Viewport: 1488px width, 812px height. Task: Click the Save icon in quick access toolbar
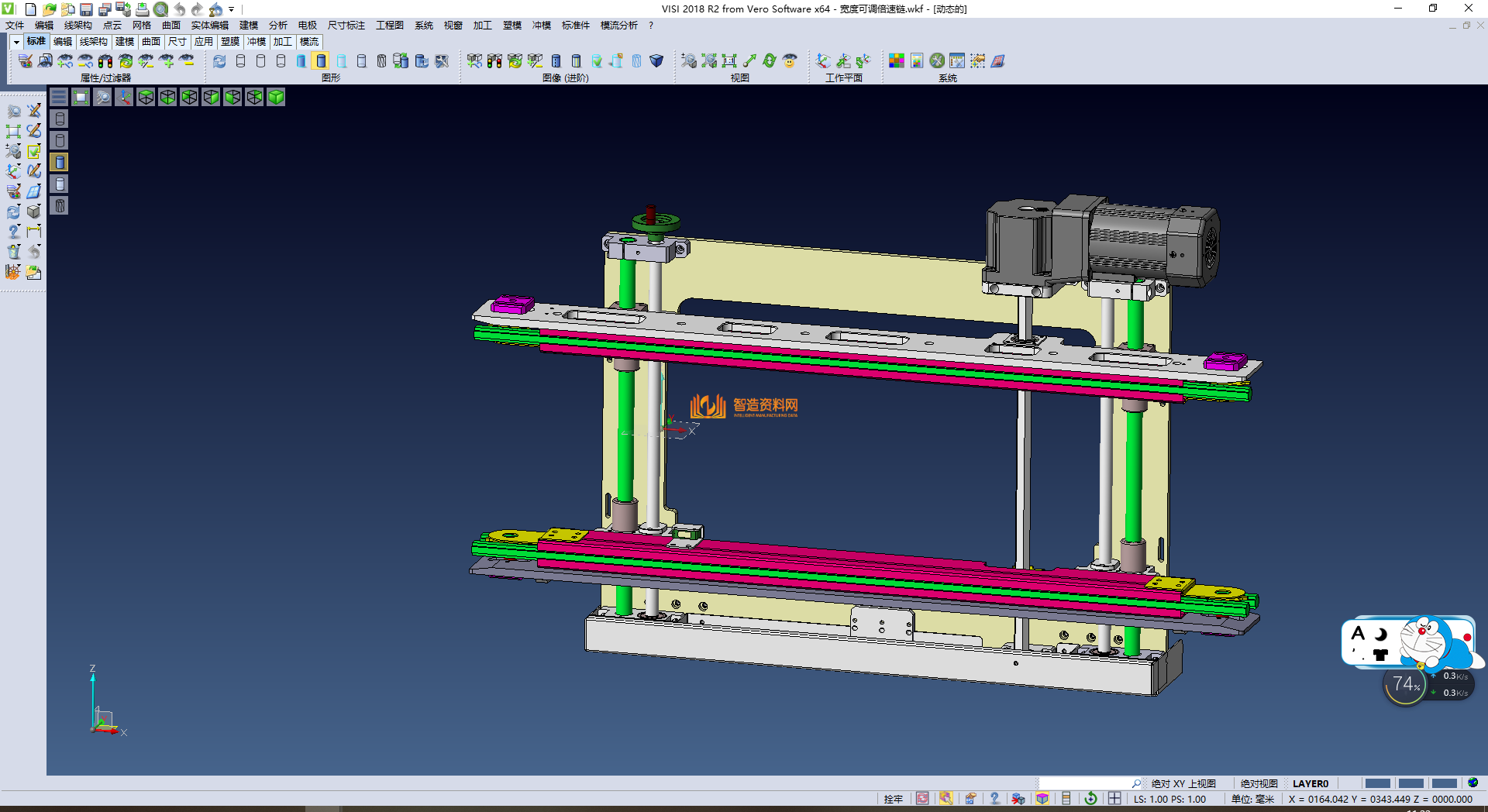86,9
